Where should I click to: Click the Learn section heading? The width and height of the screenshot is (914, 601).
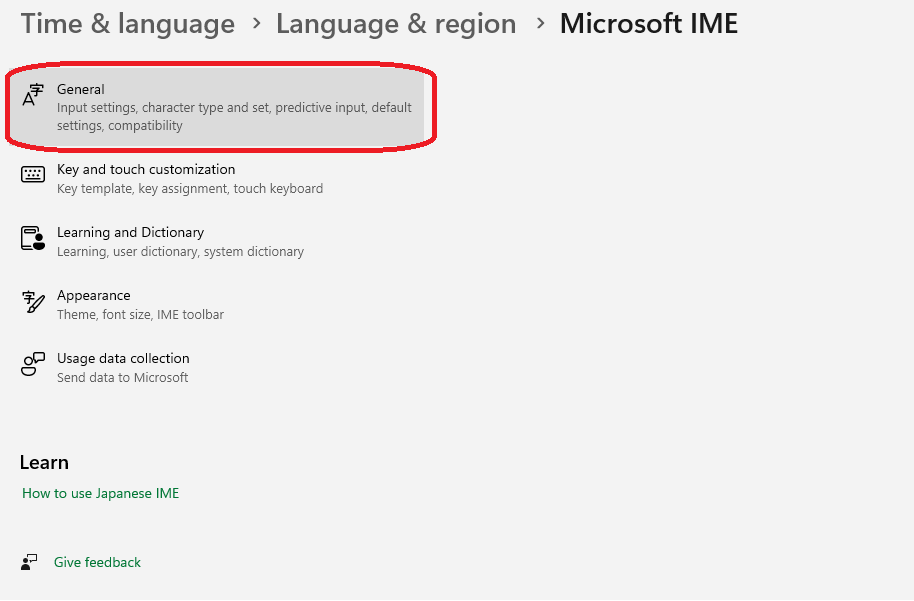pos(44,462)
